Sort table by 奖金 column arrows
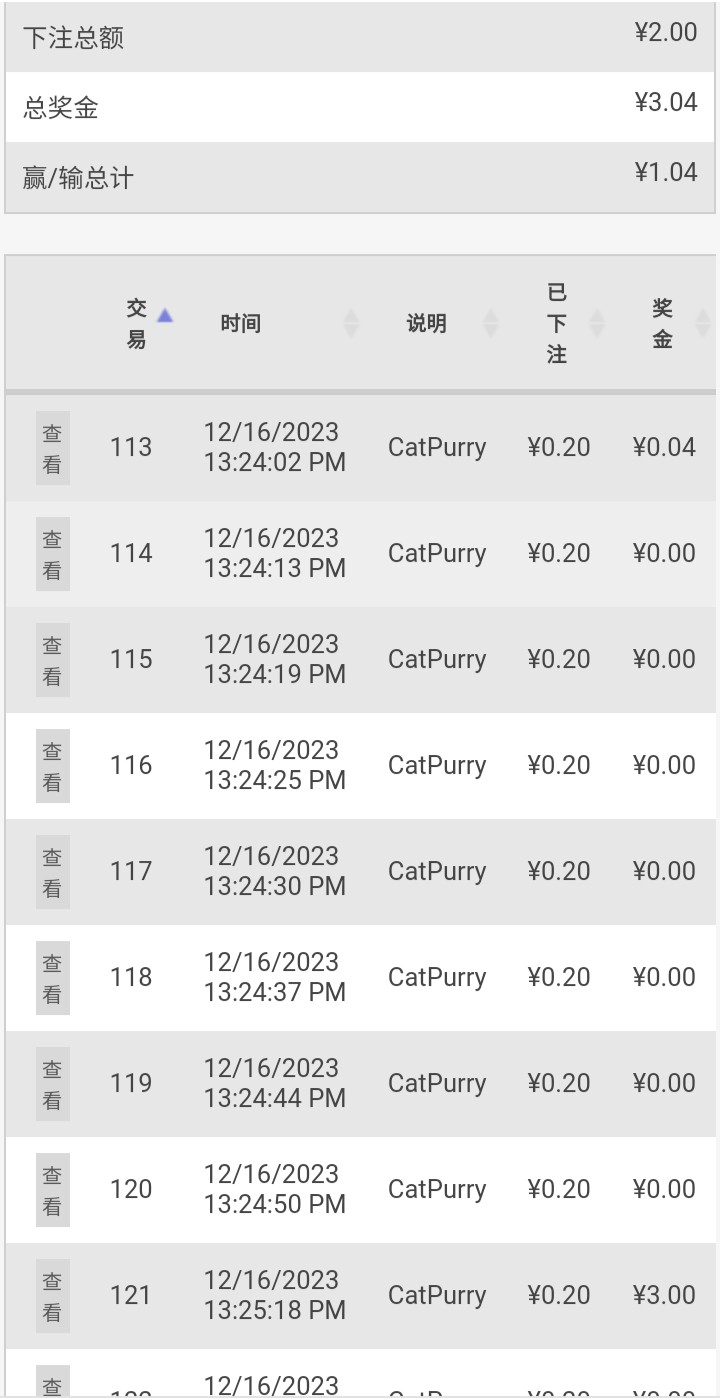720x1398 pixels. point(703,323)
